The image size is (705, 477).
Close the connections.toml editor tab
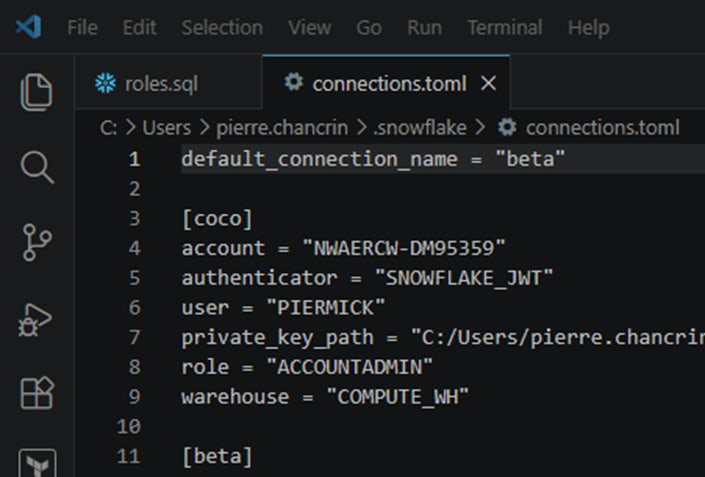[488, 84]
